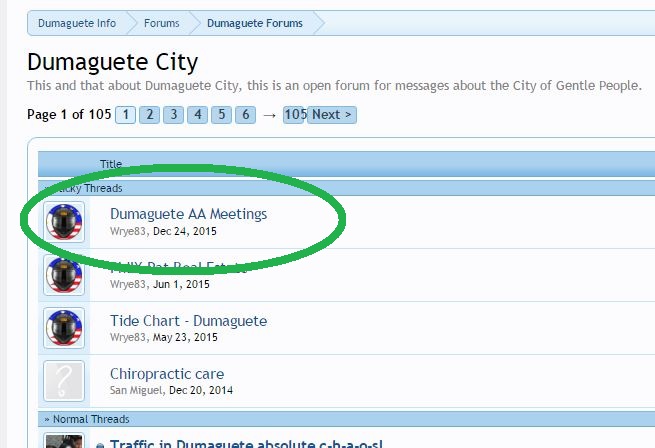Open the Tide Chart - Dumaguete thread
Screen dimensions: 655x448
coord(188,321)
